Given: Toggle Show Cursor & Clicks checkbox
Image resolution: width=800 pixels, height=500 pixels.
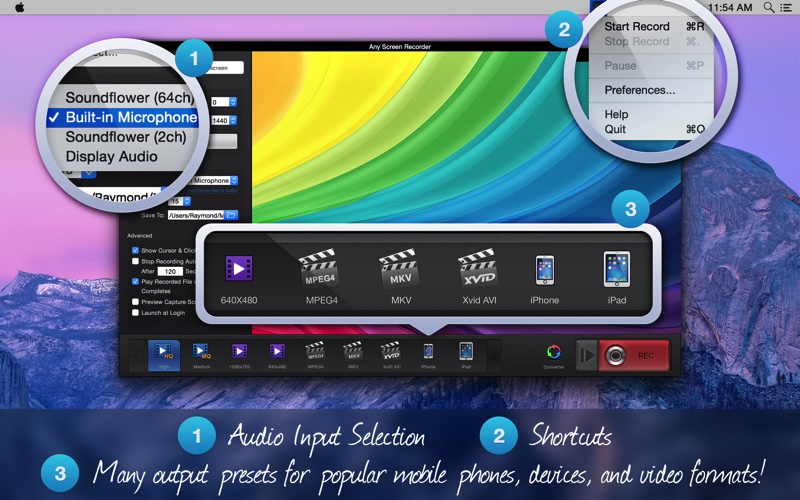Looking at the screenshot, I should 136,250.
